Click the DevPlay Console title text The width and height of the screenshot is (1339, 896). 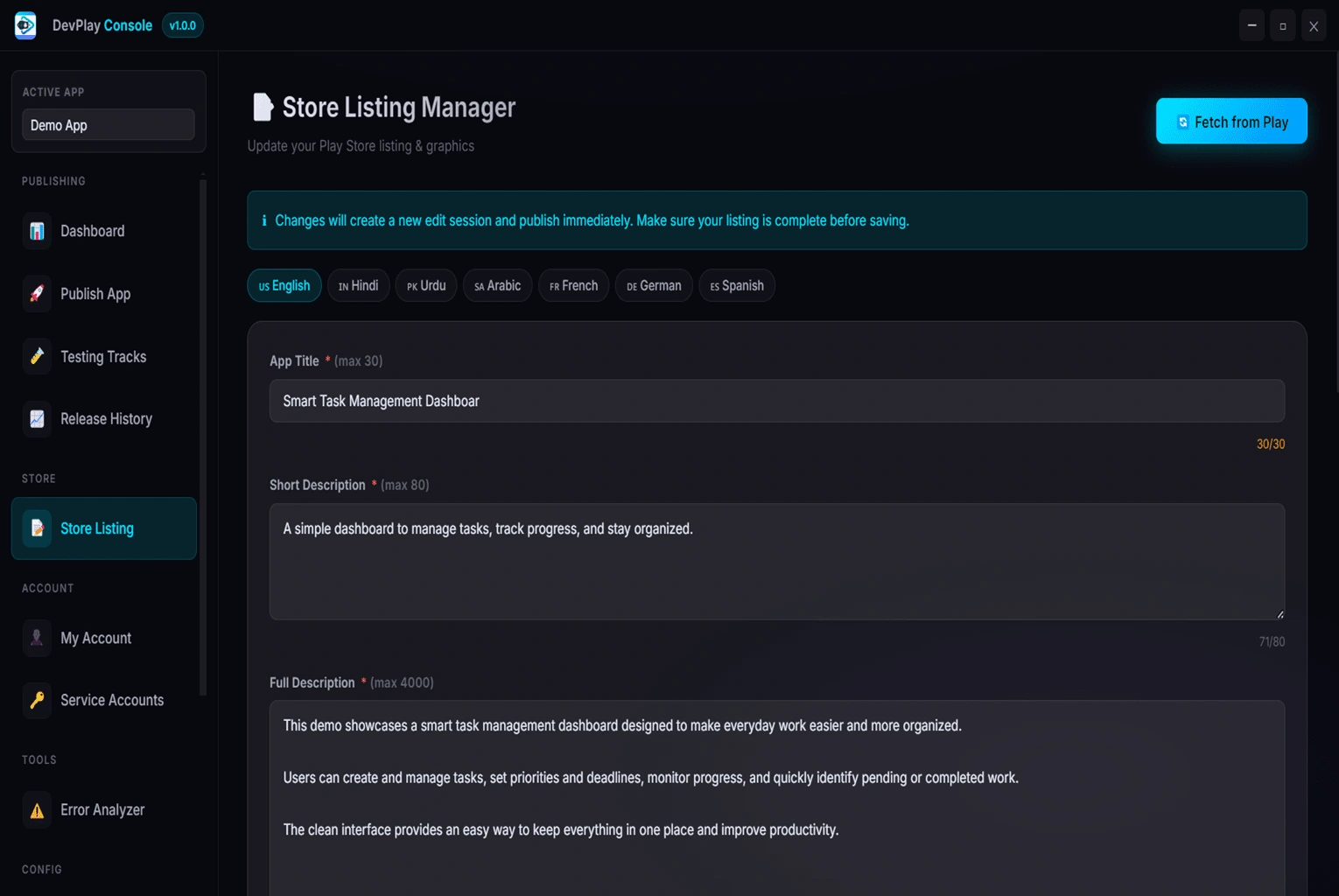102,25
